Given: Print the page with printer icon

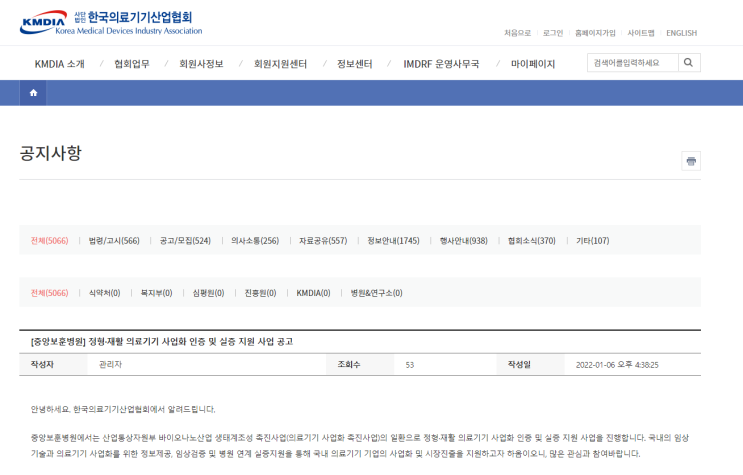Looking at the screenshot, I should point(691,161).
